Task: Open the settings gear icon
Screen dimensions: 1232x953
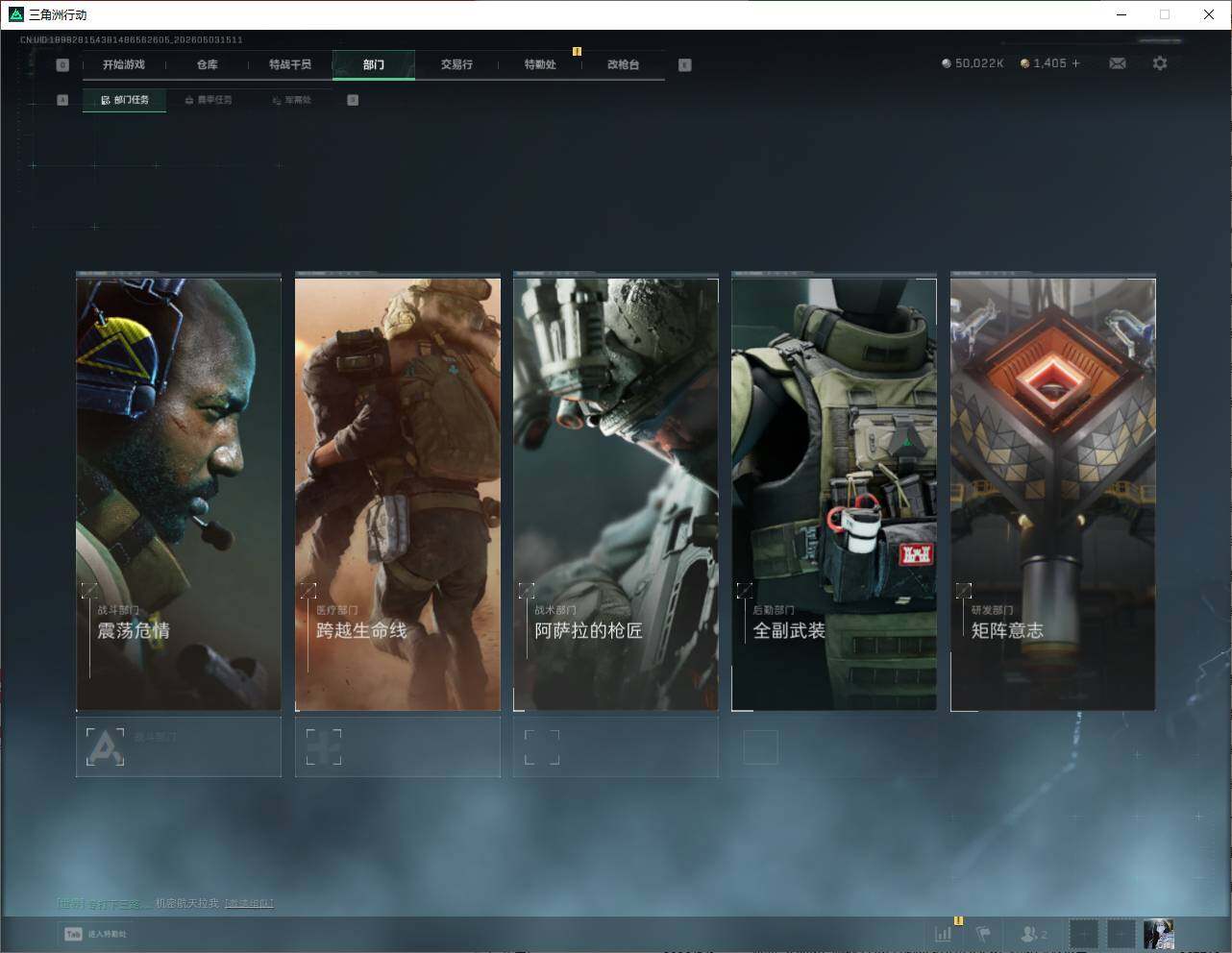Action: point(1160,63)
